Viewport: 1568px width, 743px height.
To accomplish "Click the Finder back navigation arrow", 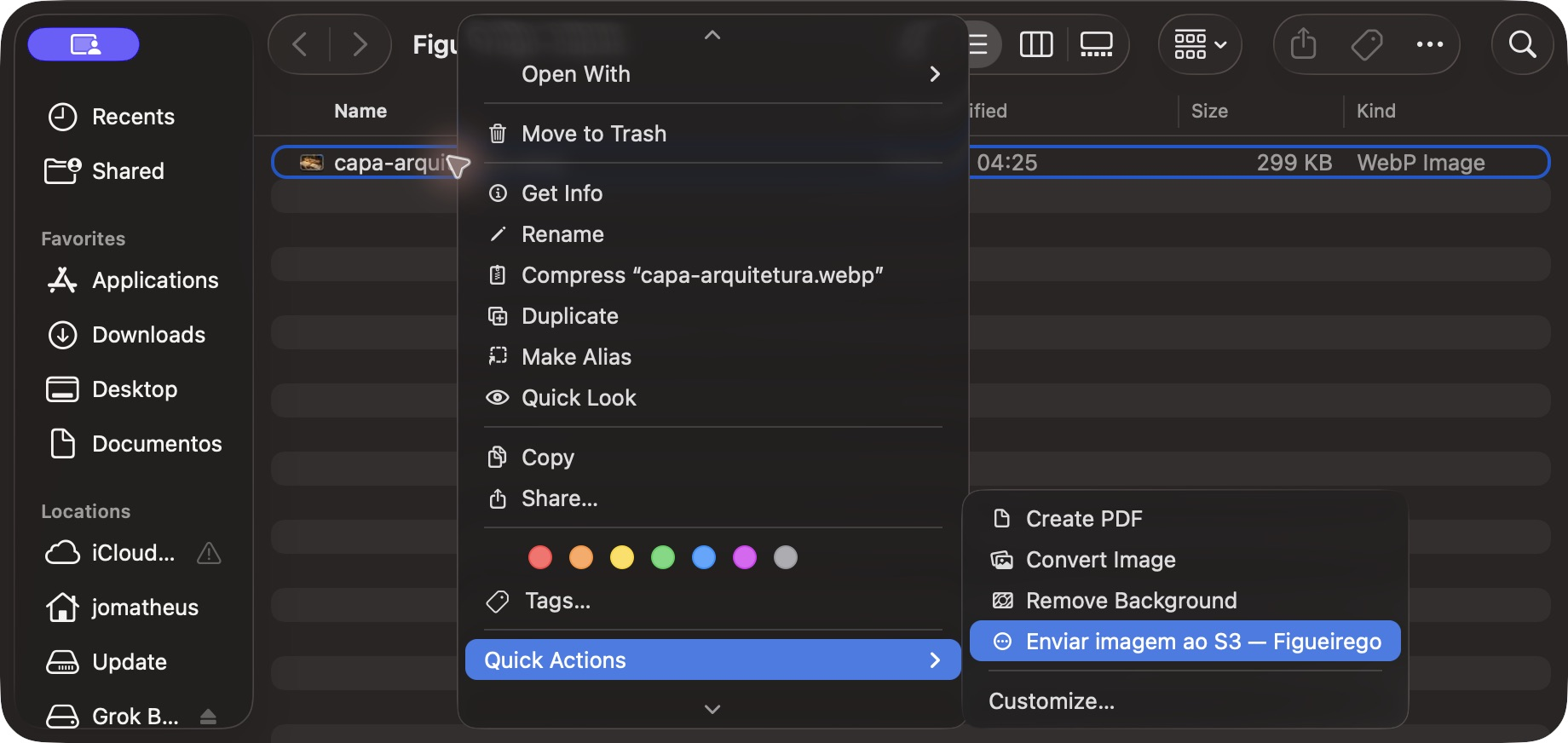I will [x=300, y=44].
